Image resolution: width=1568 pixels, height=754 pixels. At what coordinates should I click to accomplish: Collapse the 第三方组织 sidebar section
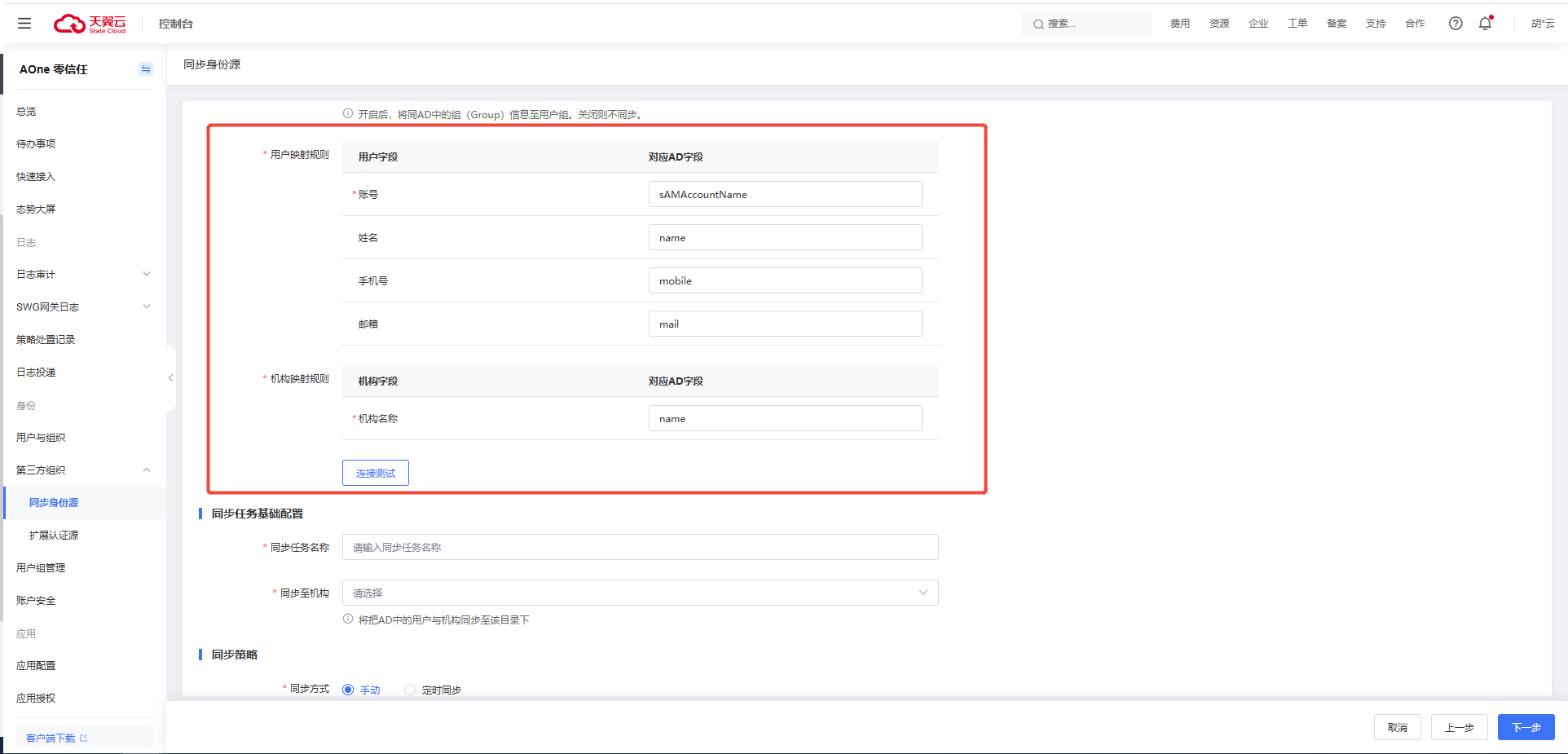(147, 470)
